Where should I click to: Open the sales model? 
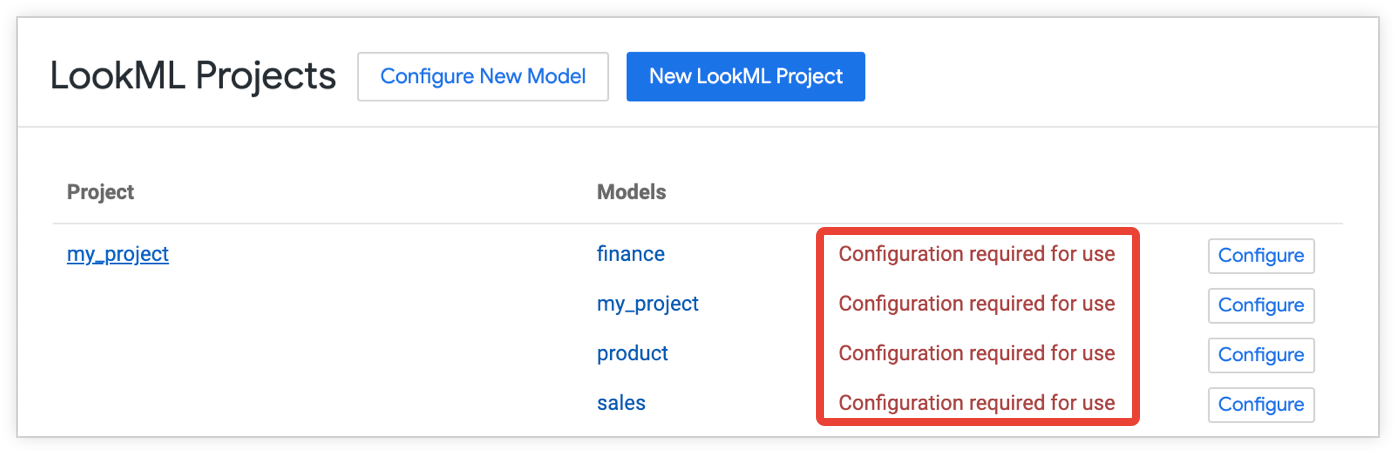click(621, 403)
